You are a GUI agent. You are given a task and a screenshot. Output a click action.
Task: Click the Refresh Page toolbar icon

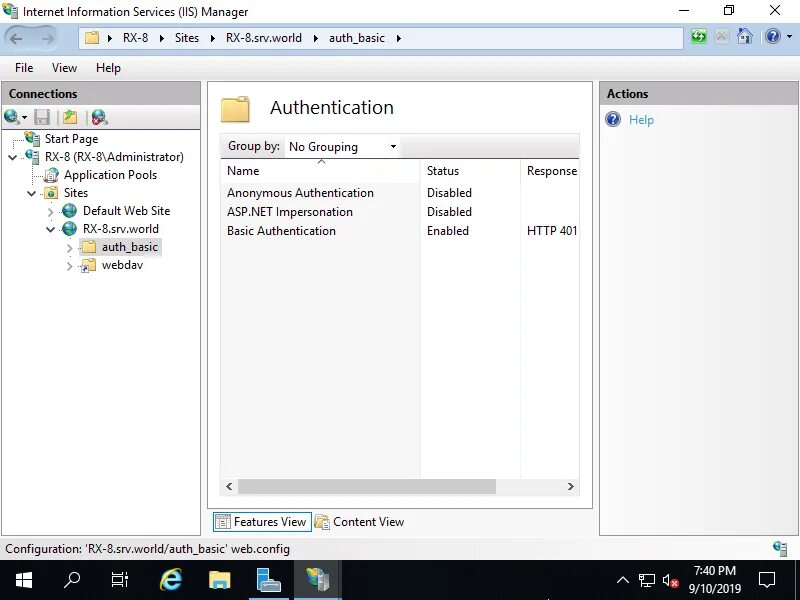pos(699,37)
